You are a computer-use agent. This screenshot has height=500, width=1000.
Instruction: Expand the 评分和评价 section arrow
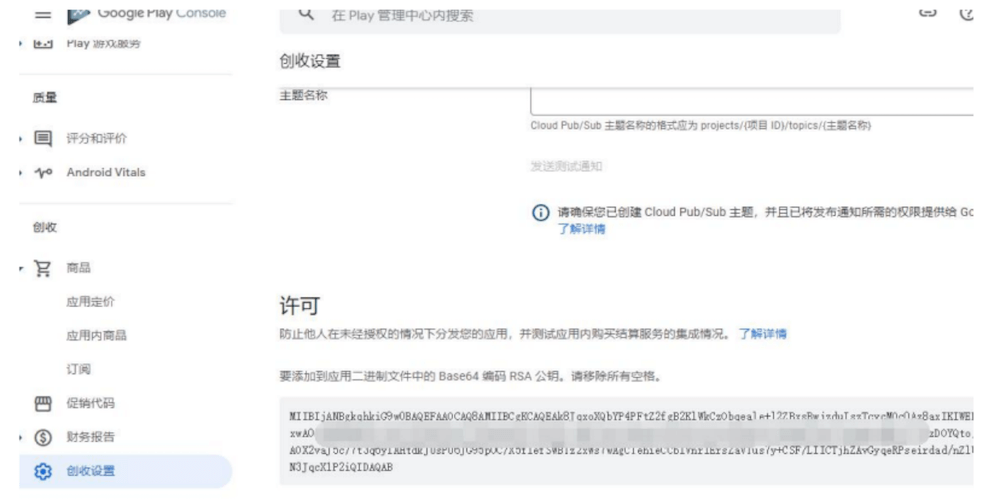[20, 139]
